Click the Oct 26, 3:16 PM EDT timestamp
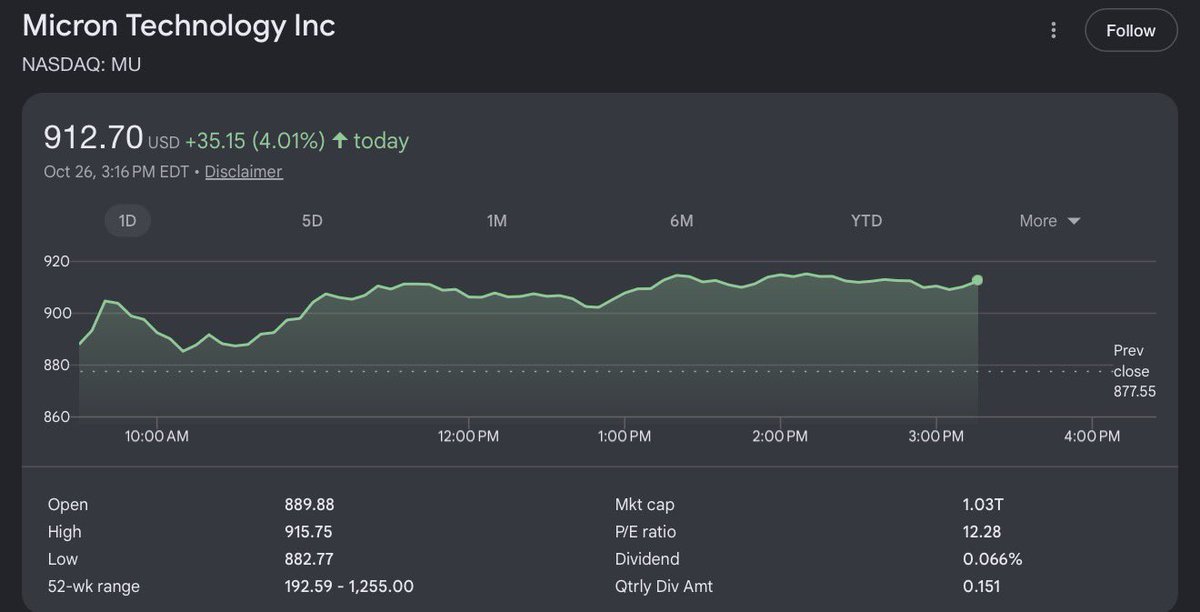The image size is (1200, 612). pos(116,171)
